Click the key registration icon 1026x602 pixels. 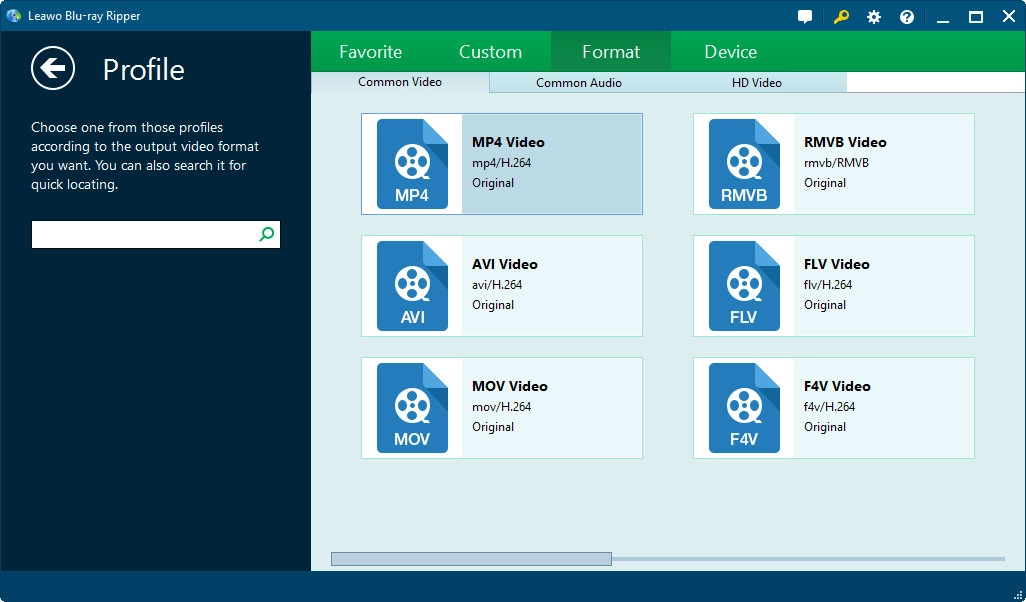841,17
